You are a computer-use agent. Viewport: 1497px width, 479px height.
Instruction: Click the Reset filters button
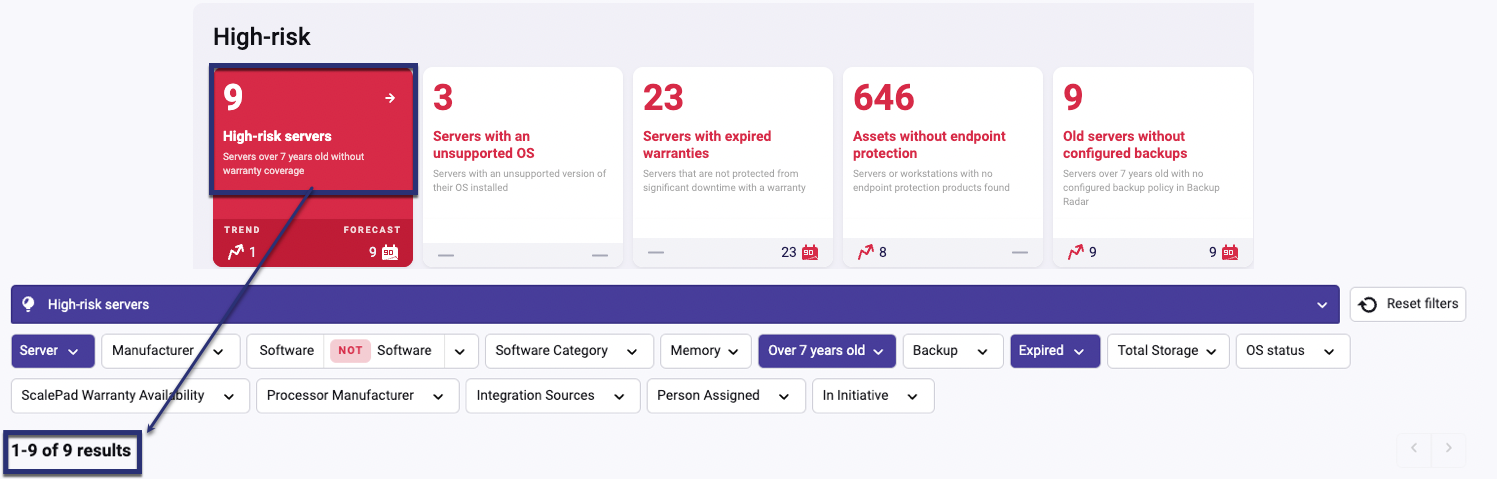pyautogui.click(x=1408, y=305)
